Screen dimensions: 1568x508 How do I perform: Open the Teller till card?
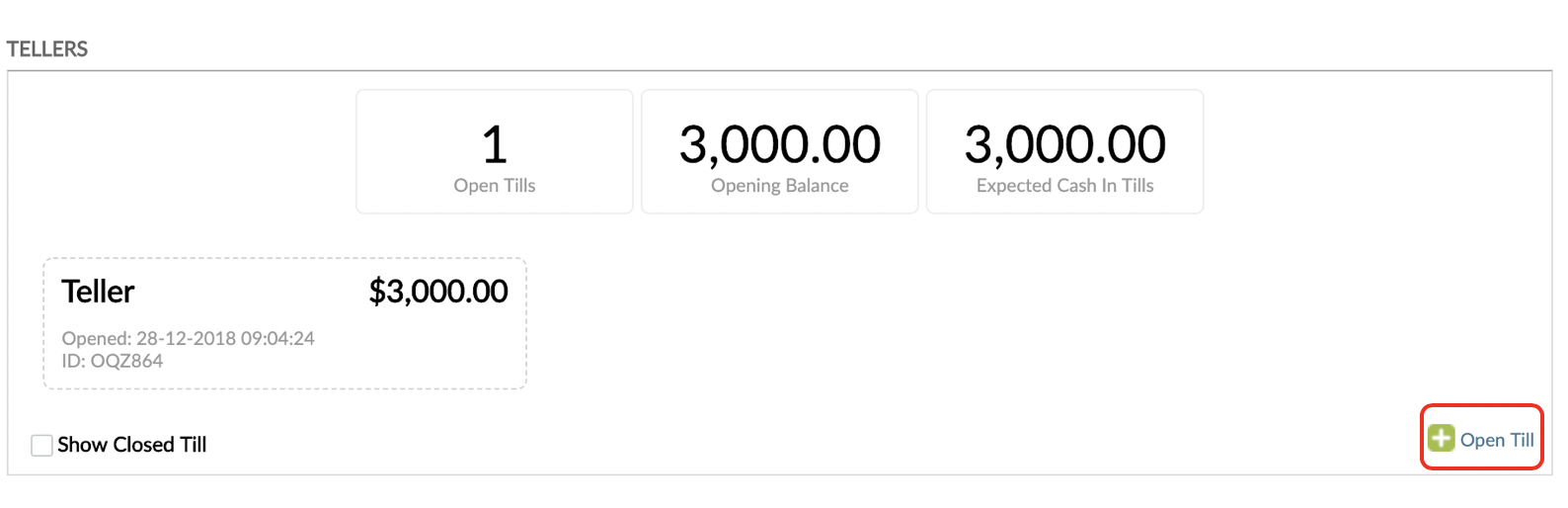(284, 323)
